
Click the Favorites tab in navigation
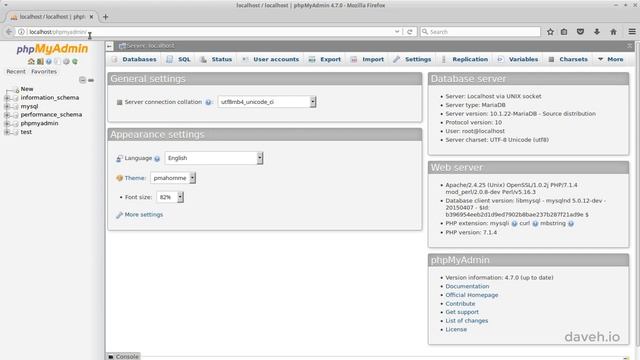coord(44,71)
